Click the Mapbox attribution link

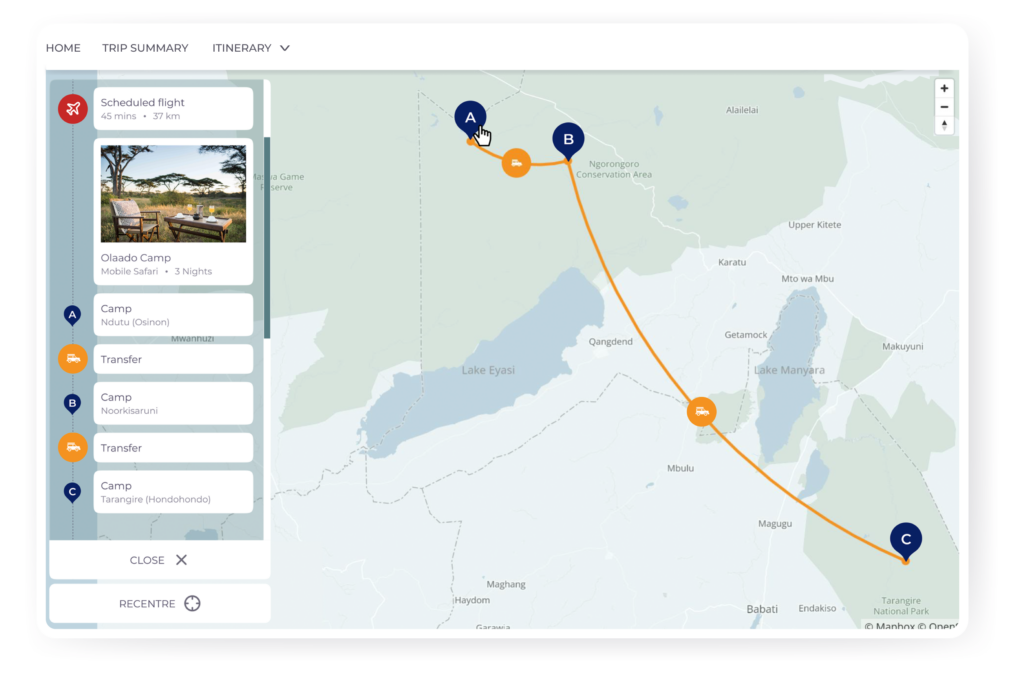(889, 625)
